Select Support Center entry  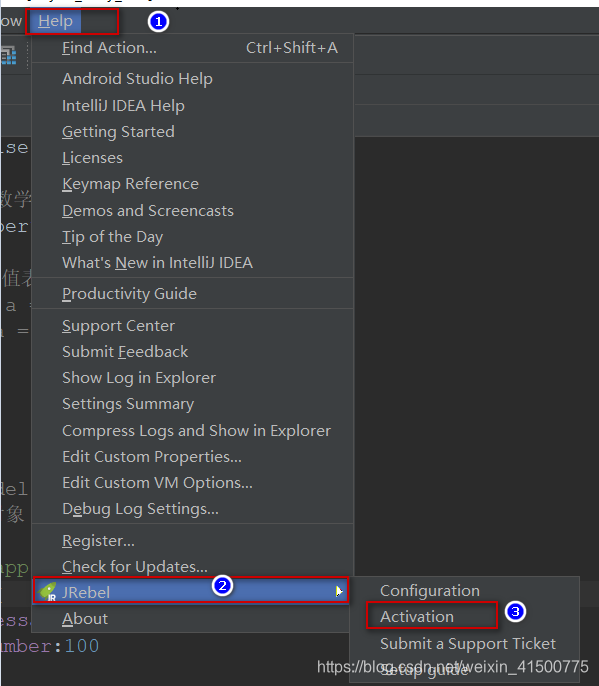tap(193, 326)
